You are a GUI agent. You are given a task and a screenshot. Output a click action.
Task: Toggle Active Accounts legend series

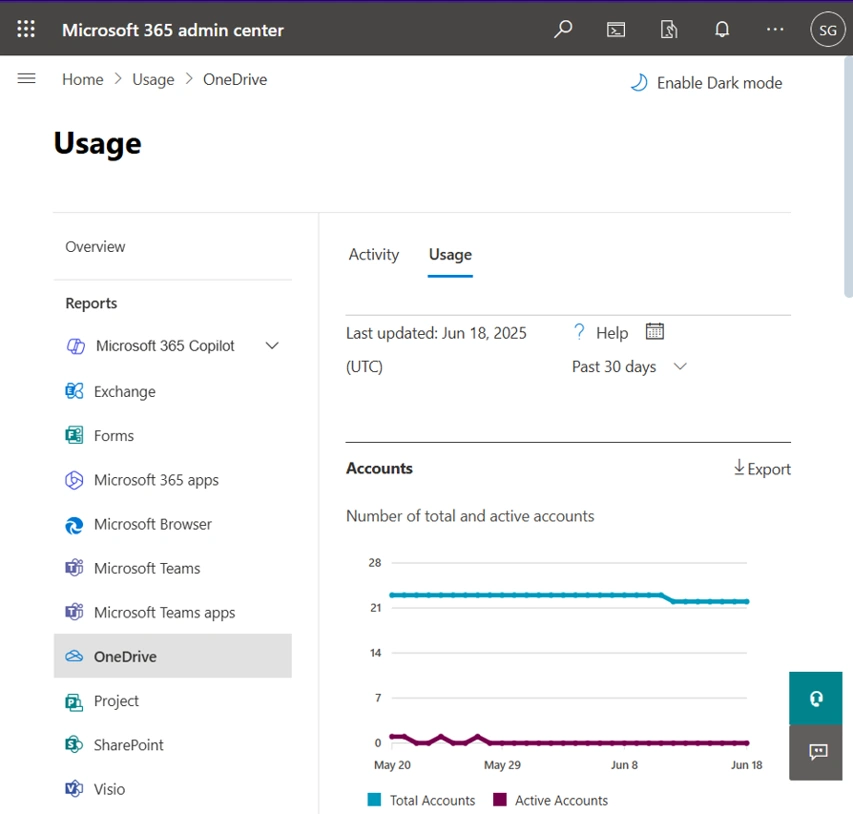(x=550, y=800)
